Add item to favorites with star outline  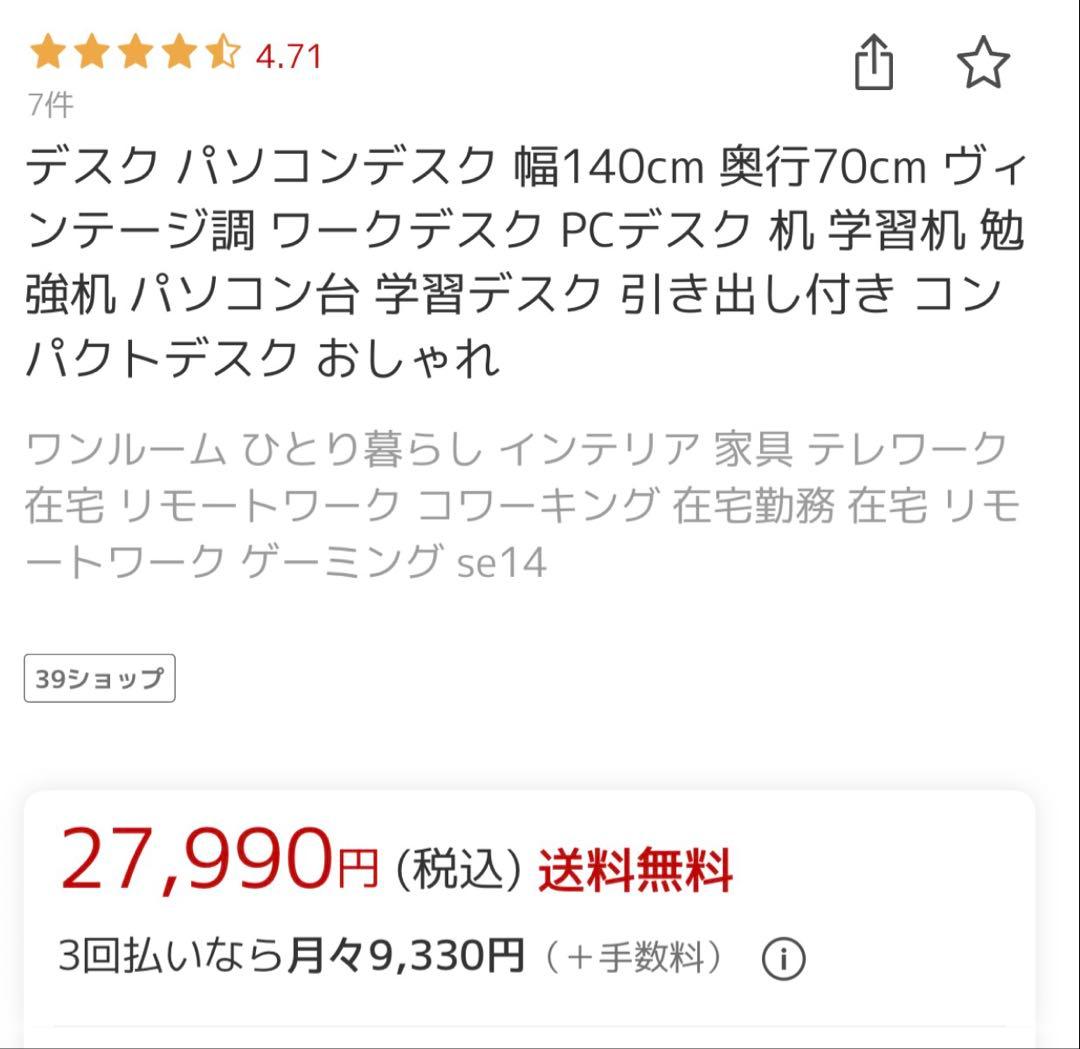[x=983, y=63]
